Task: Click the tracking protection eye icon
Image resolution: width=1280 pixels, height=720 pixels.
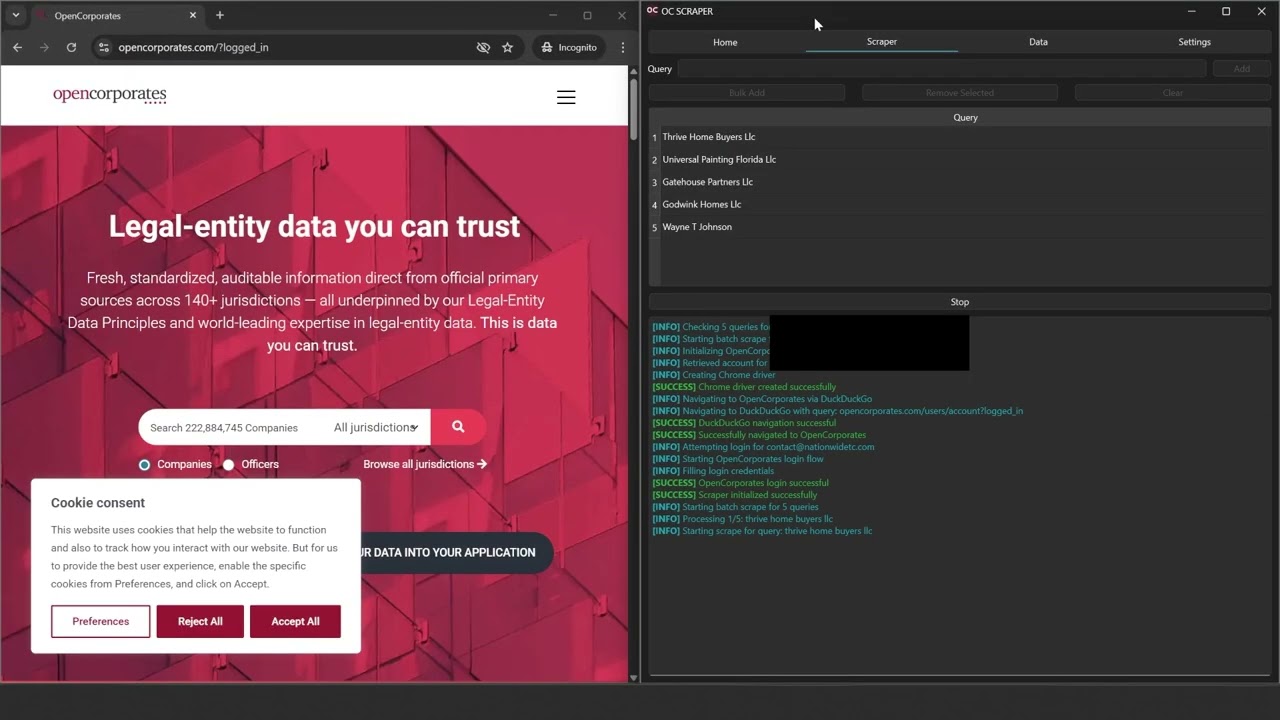Action: (x=483, y=47)
